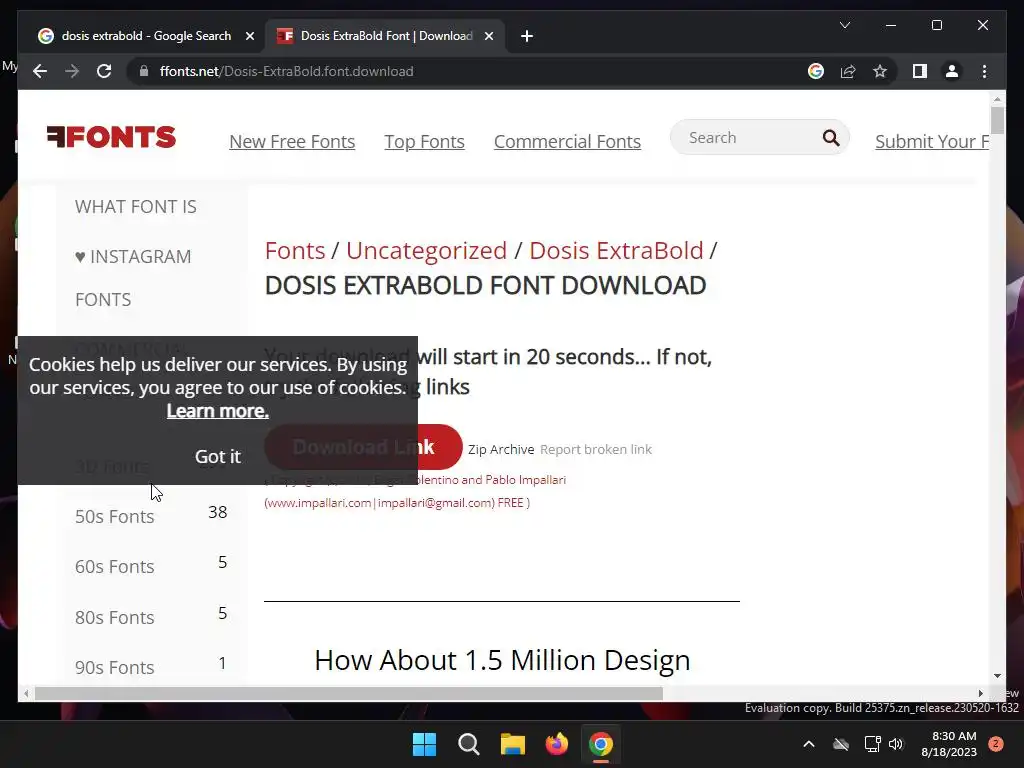Open notification badge with 2 alerts

point(996,744)
